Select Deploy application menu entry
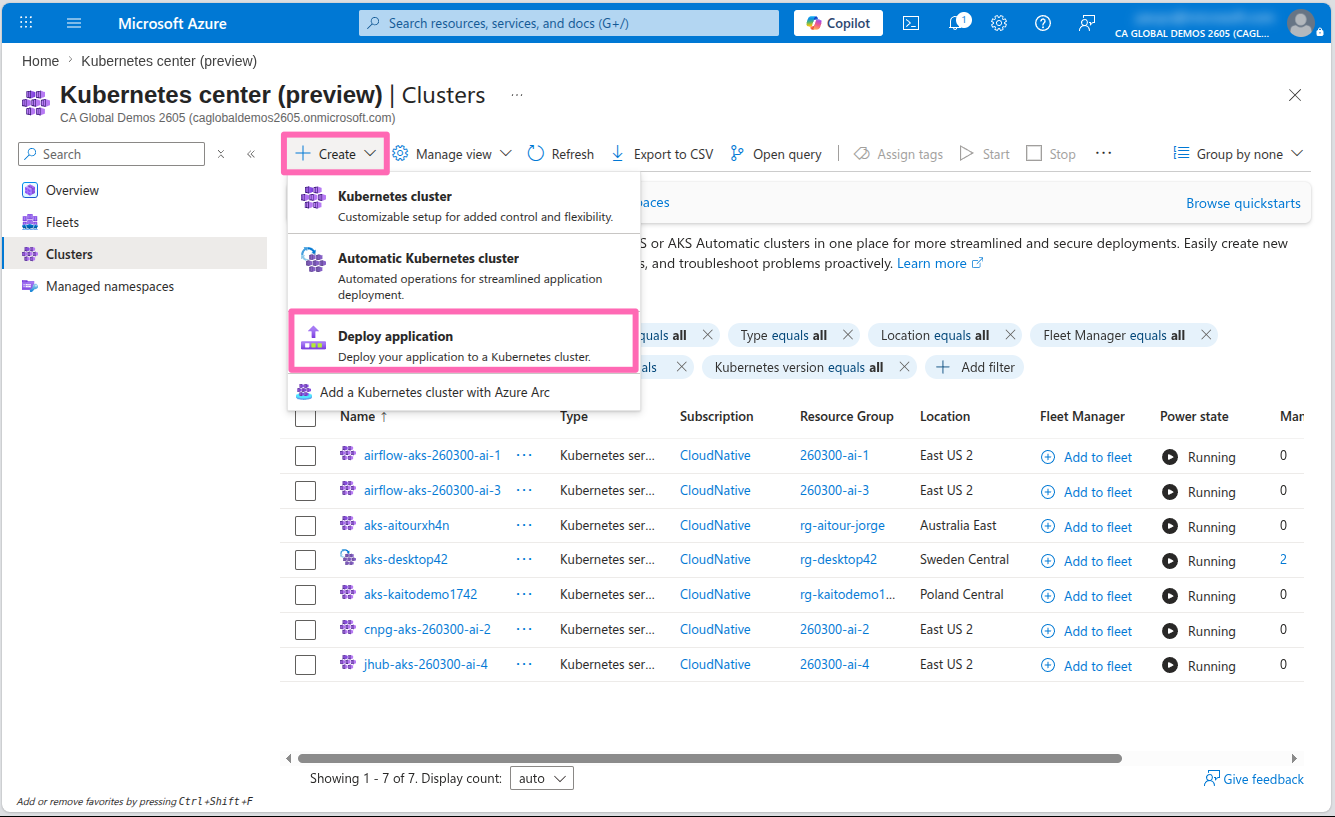This screenshot has width=1335, height=817. [x=463, y=340]
